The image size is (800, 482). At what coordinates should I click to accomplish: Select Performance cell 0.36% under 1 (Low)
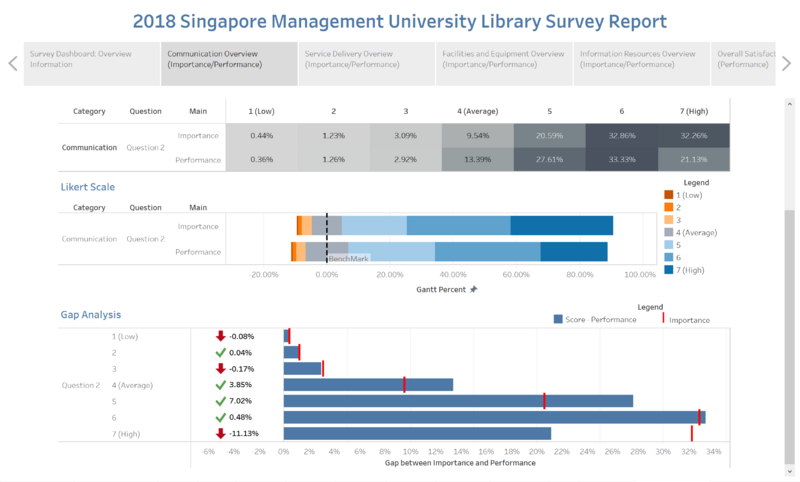262,159
